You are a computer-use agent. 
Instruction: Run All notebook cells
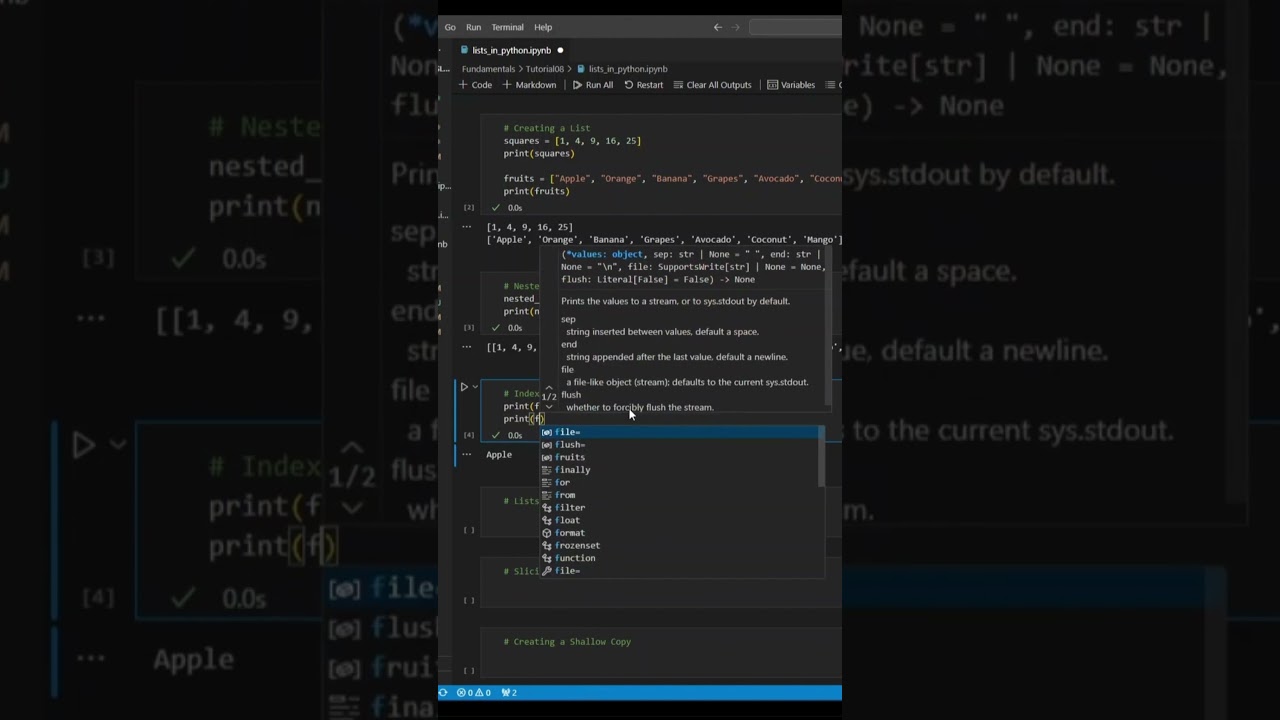click(x=593, y=85)
